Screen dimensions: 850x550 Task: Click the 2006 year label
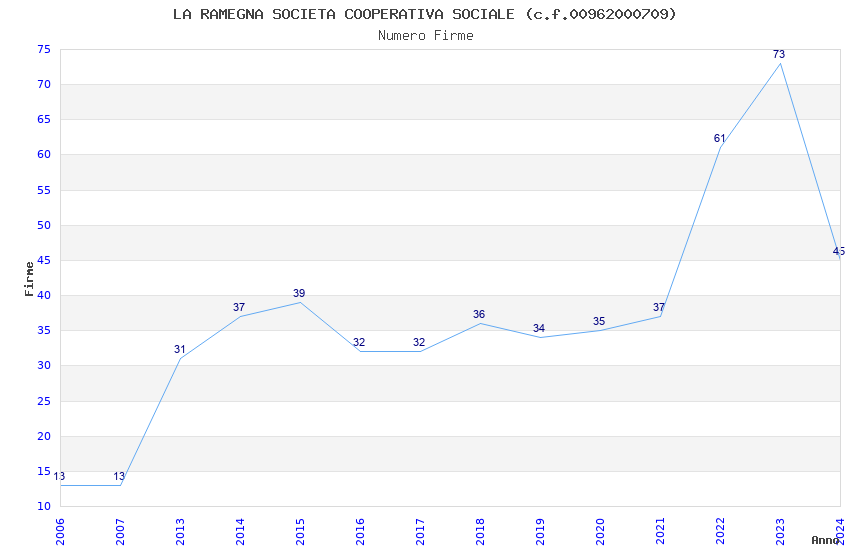[60, 532]
